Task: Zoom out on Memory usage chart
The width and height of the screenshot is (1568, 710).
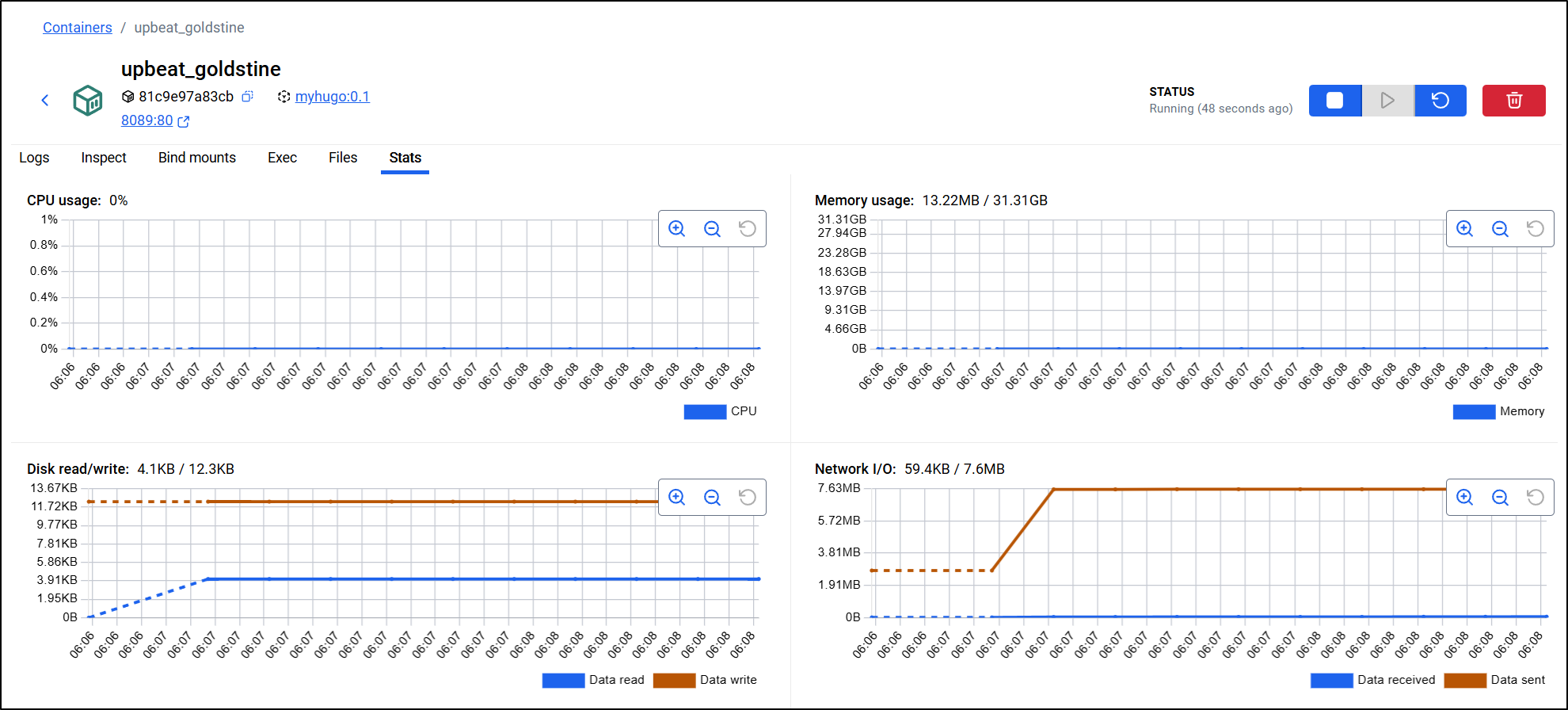Action: coord(1499,229)
